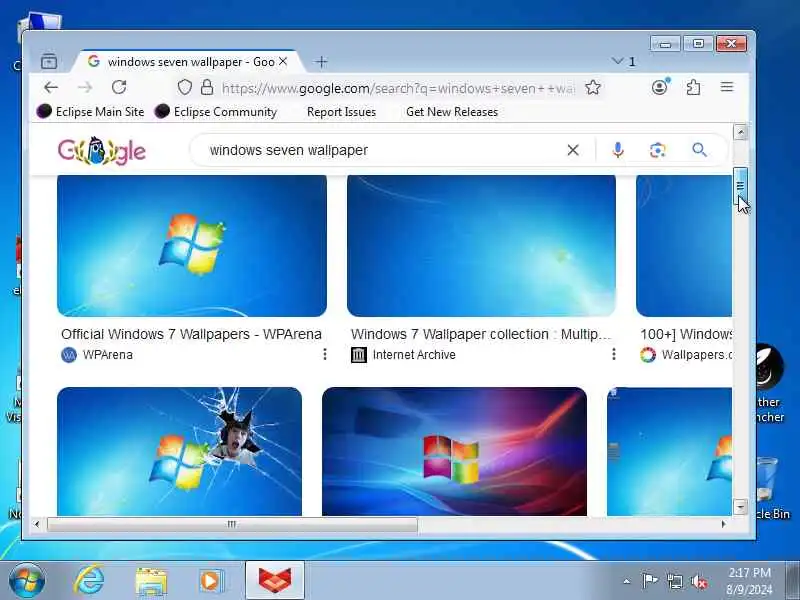Screen dimensions: 800x600
Task: Open the Firefox View icon beside tabs
Action: pos(49,61)
